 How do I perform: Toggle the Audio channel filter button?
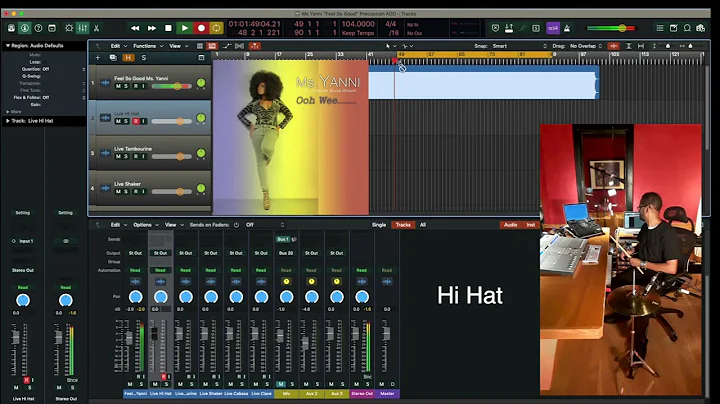tap(511, 225)
